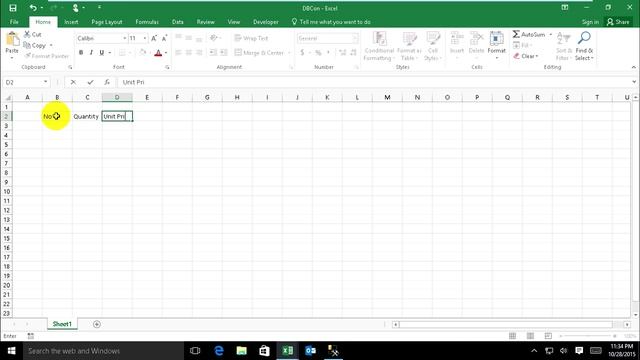Open the Calibri font name dropdown
Viewport: 640px width, 360px height.
click(124, 38)
